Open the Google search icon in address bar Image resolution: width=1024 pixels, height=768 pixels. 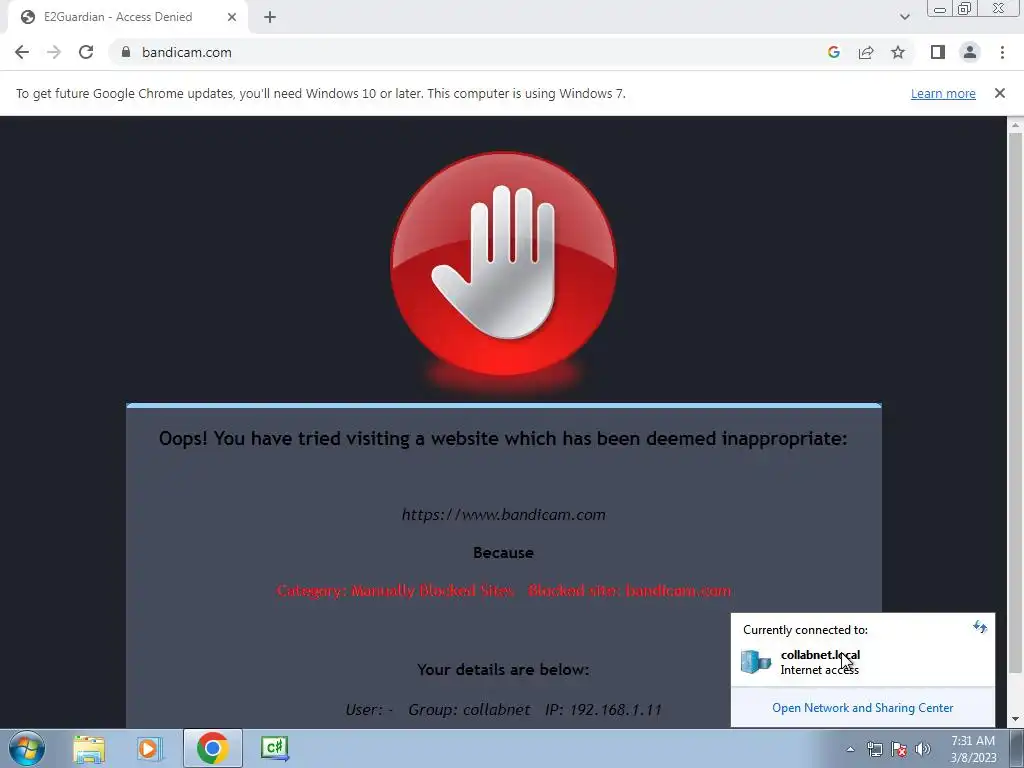pos(833,52)
